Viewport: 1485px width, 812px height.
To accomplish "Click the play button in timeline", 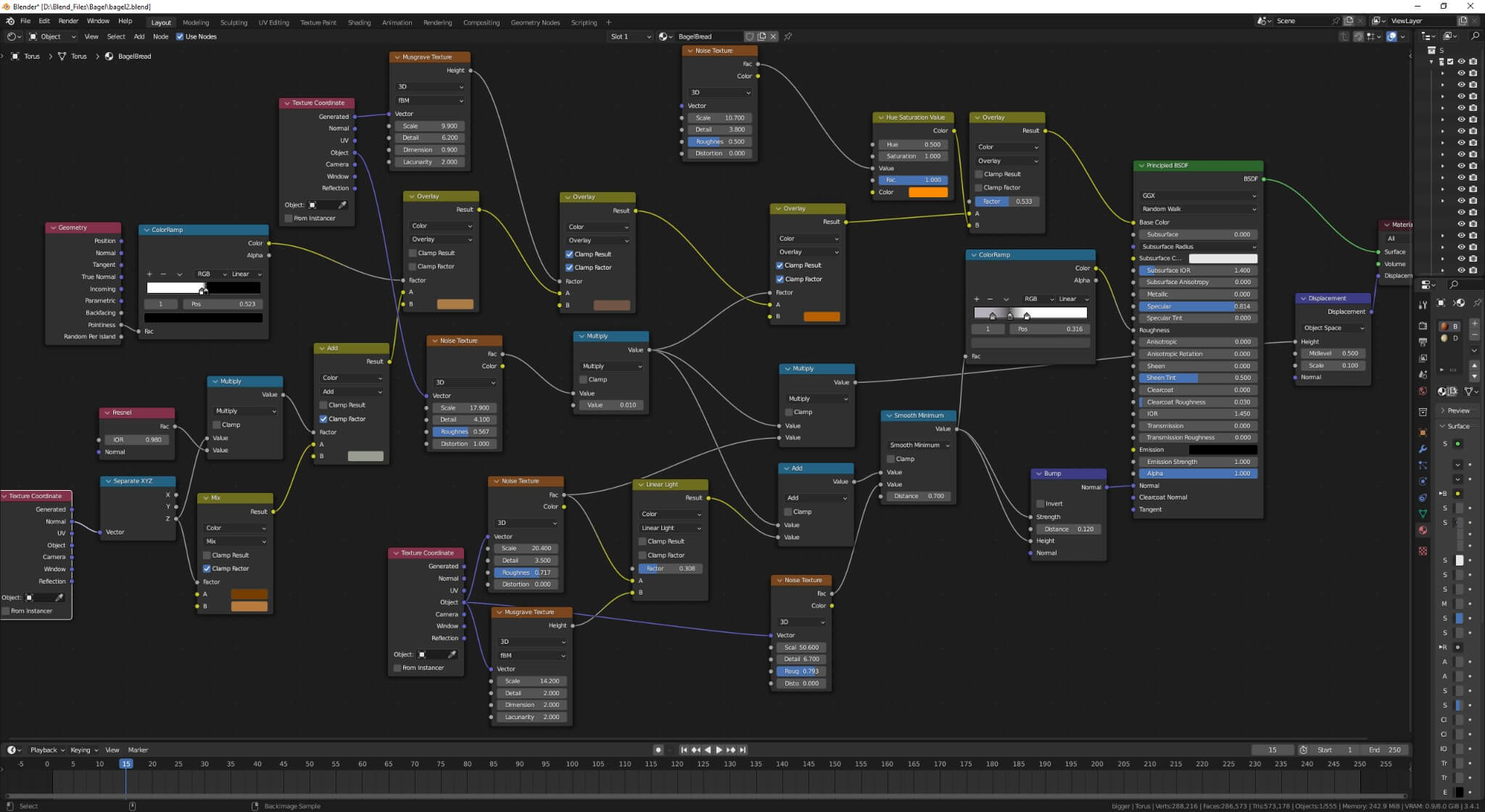I will (719, 749).
